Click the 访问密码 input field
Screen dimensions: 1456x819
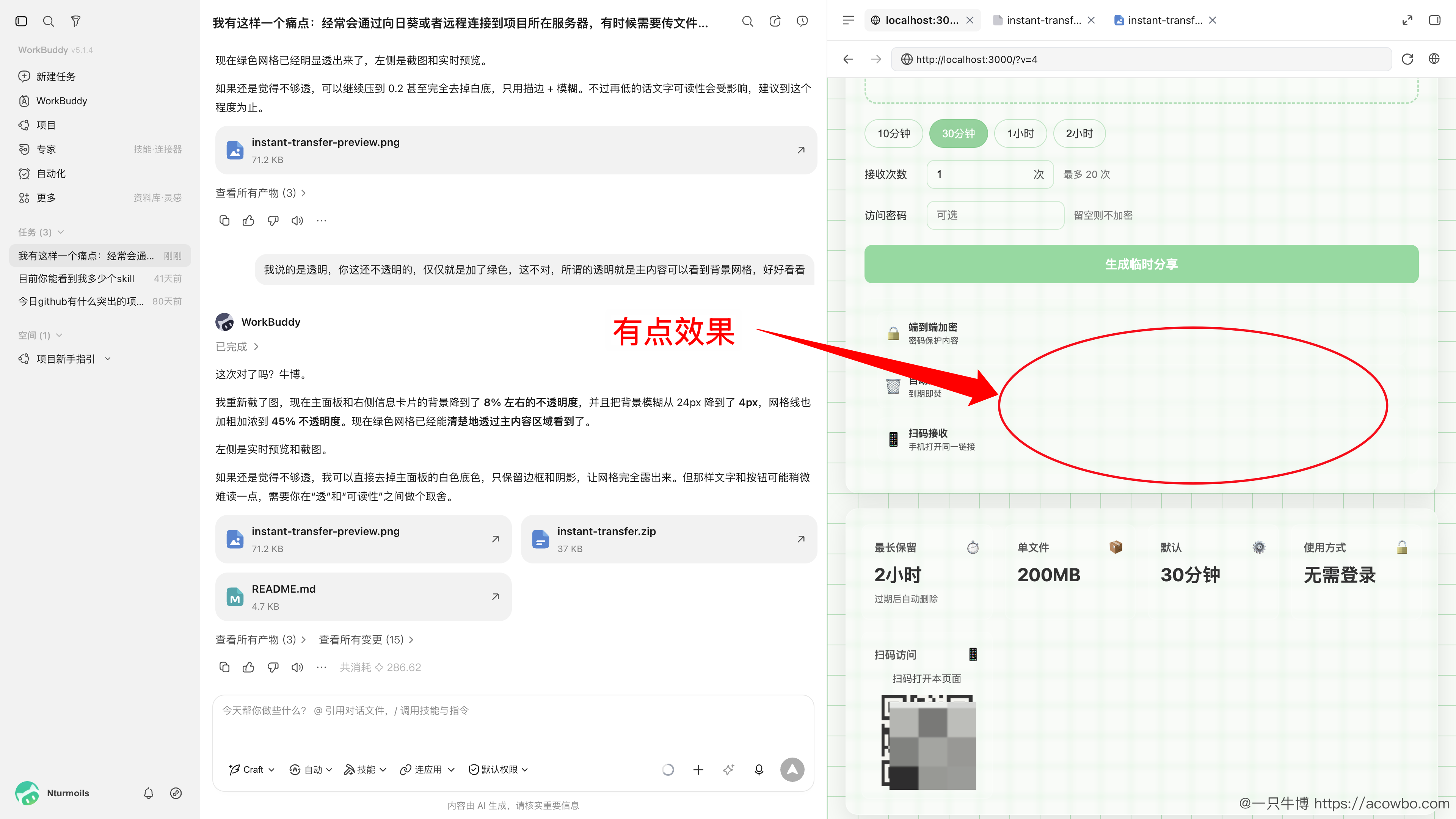pyautogui.click(x=995, y=215)
